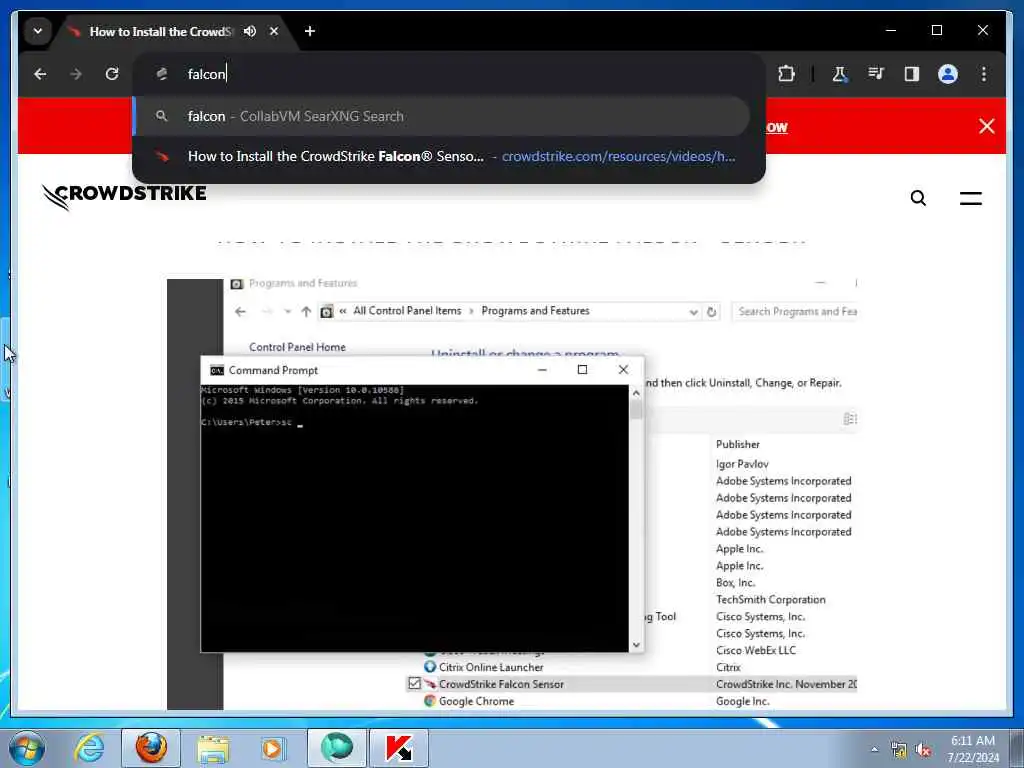Open the site search magnifier icon
Screen dimensions: 1024x768
918,198
